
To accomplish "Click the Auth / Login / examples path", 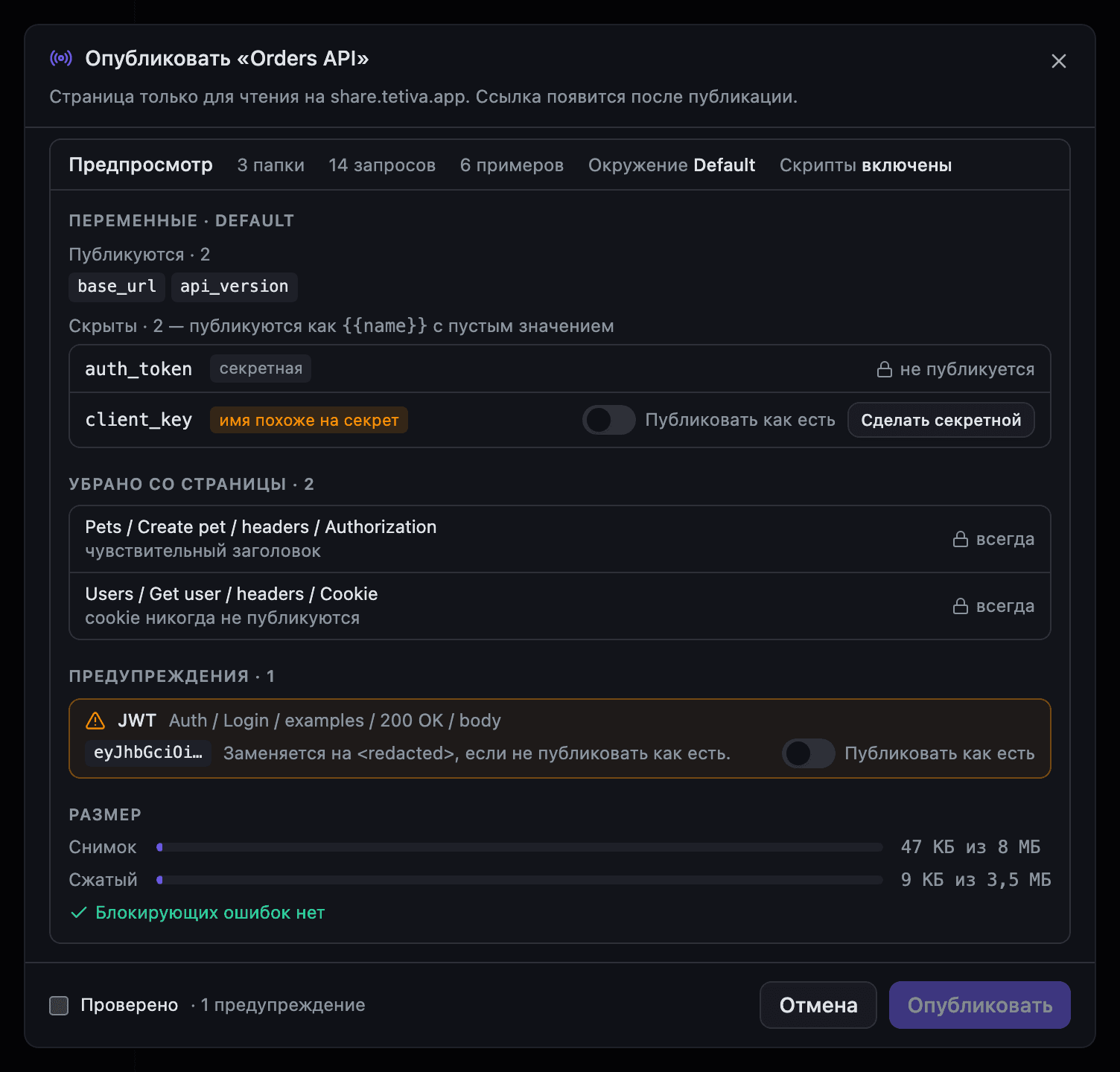I will pyautogui.click(x=335, y=721).
